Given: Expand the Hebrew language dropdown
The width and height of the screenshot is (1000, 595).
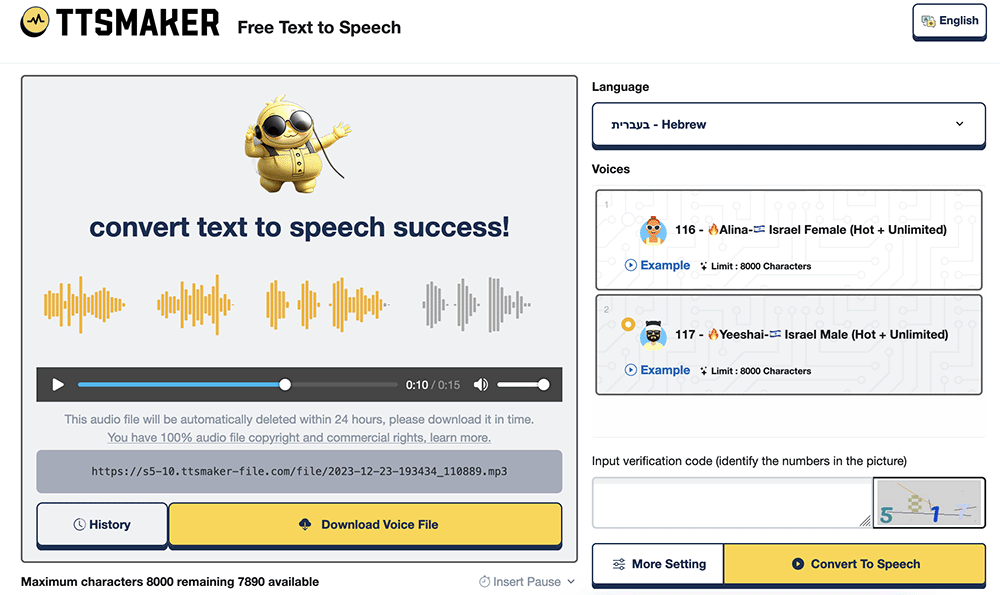Looking at the screenshot, I should (x=788, y=124).
